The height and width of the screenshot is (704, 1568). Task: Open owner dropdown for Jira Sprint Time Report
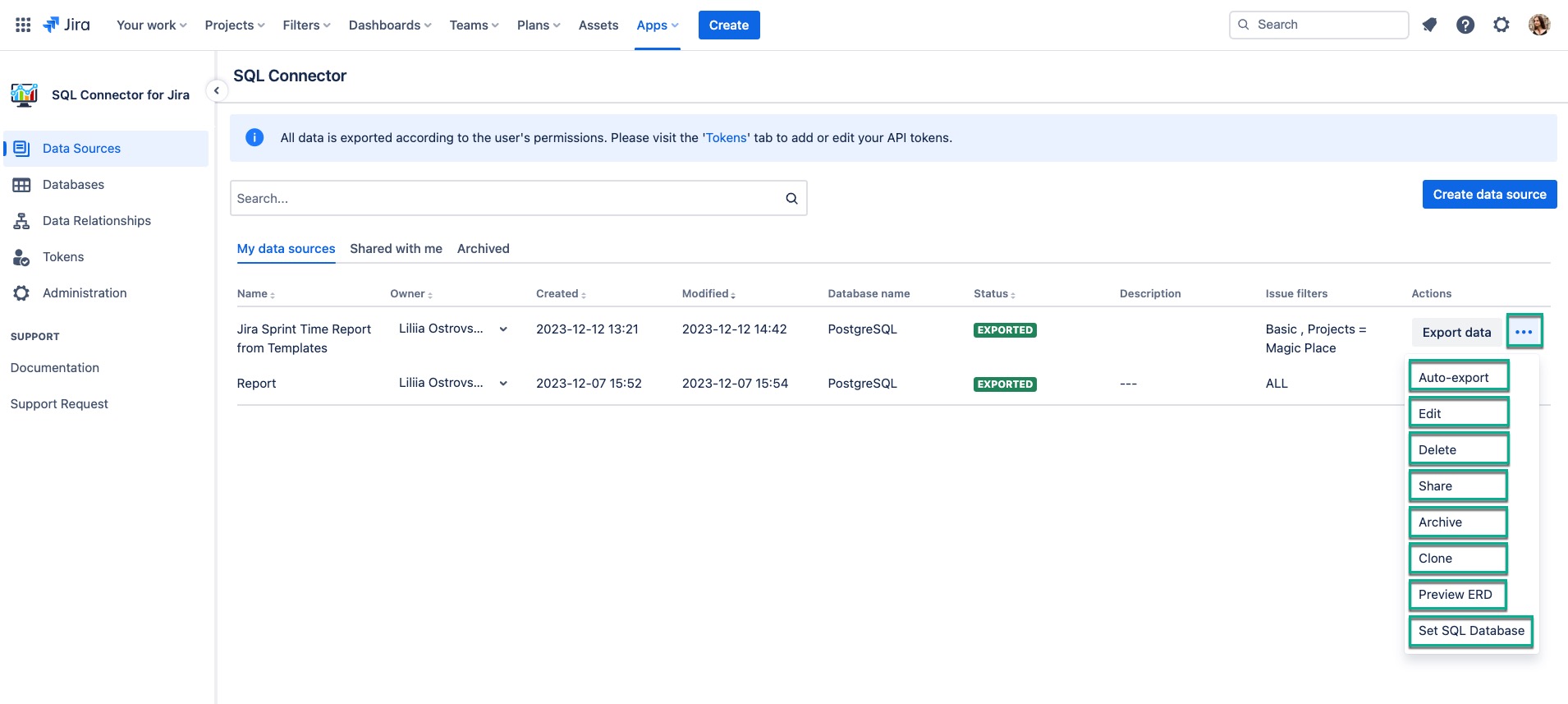(x=503, y=329)
